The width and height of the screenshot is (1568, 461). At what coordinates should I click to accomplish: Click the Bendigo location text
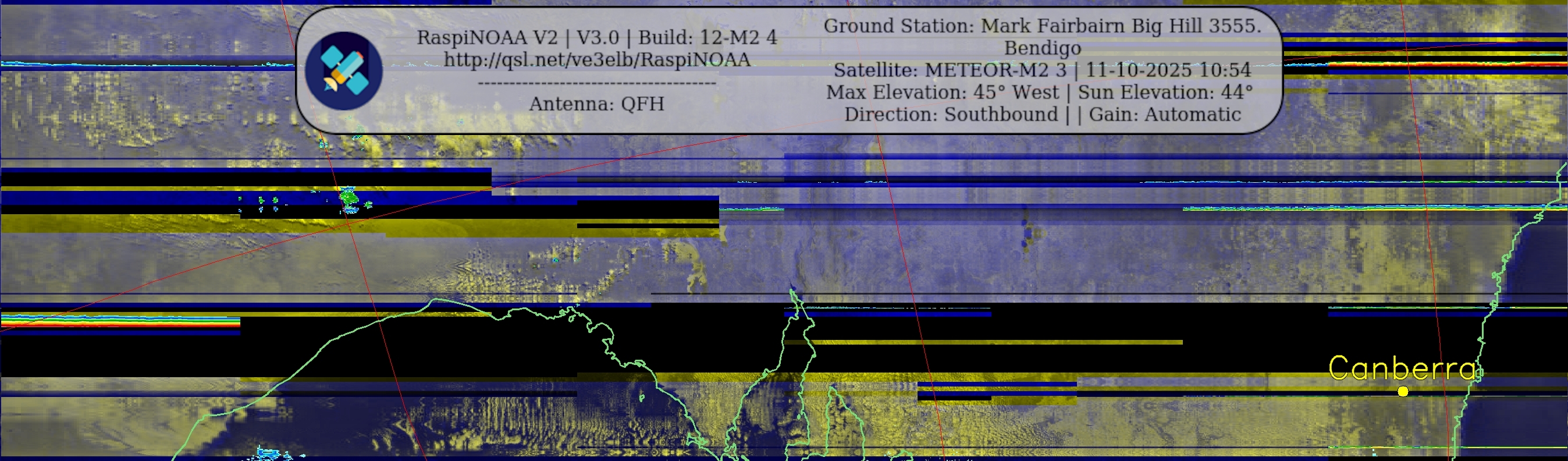pos(1042,48)
